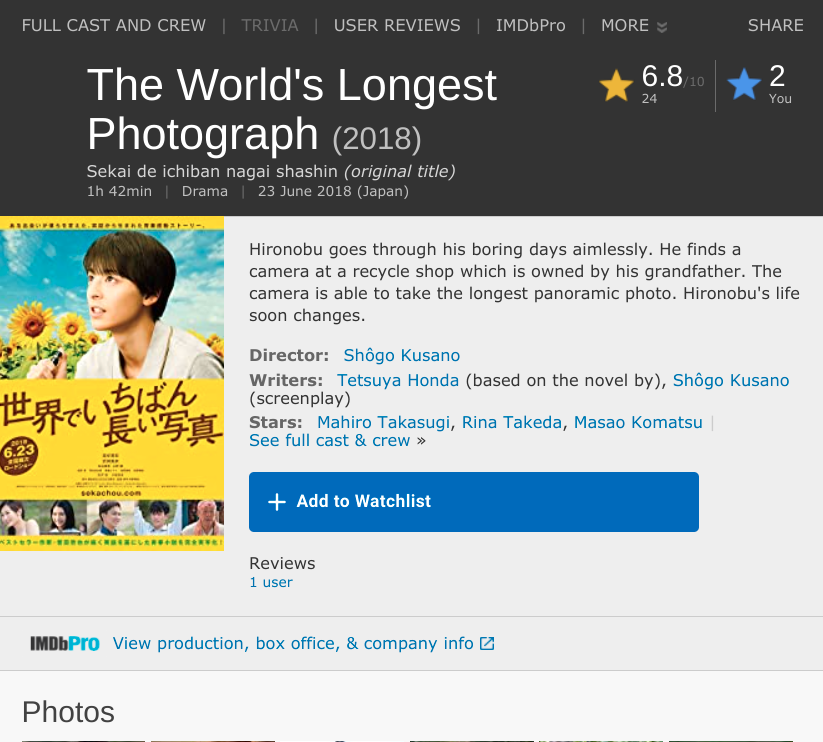Open Full Cast and Crew page
Image resolution: width=823 pixels, height=742 pixels.
coord(114,25)
